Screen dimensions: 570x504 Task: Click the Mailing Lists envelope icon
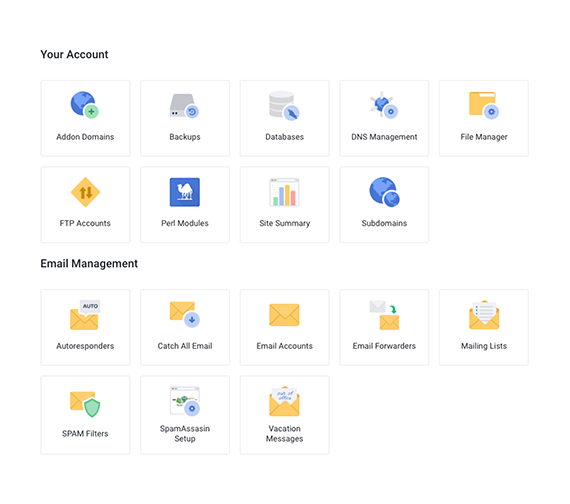(484, 315)
